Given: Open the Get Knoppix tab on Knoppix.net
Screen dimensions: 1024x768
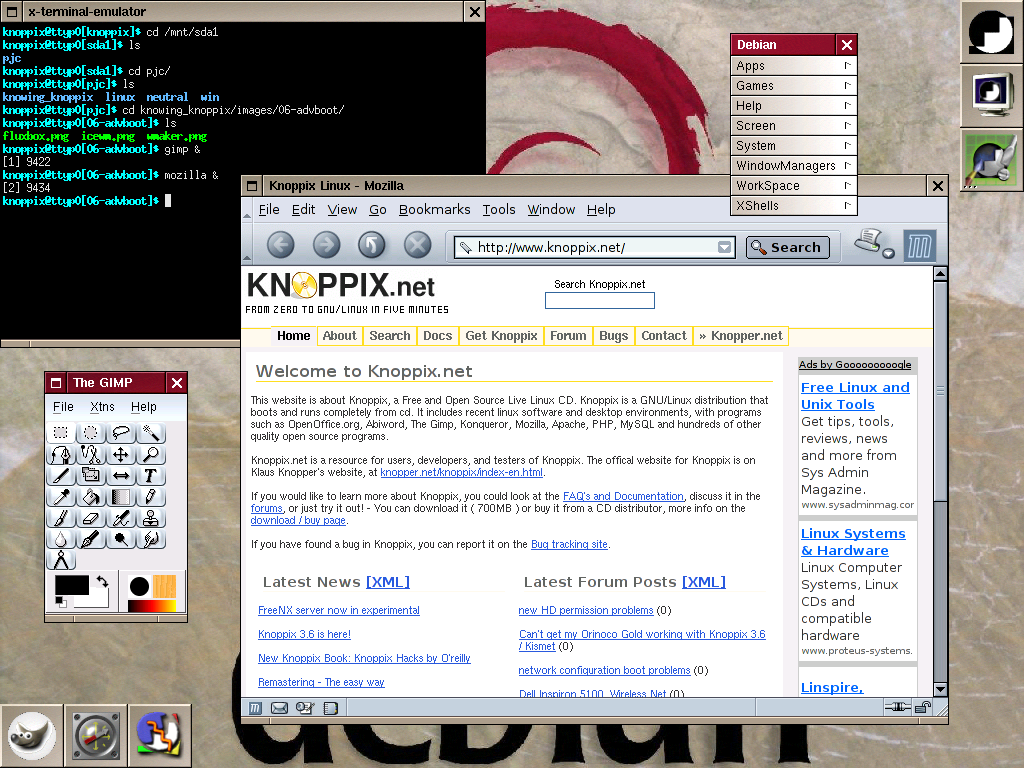Looking at the screenshot, I should (x=501, y=336).
